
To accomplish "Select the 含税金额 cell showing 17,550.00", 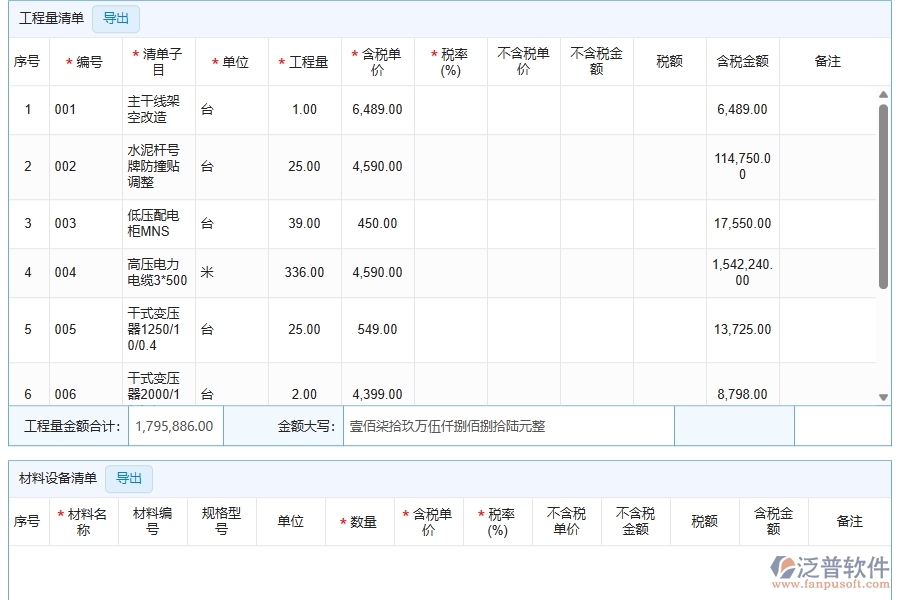I will 742,224.
